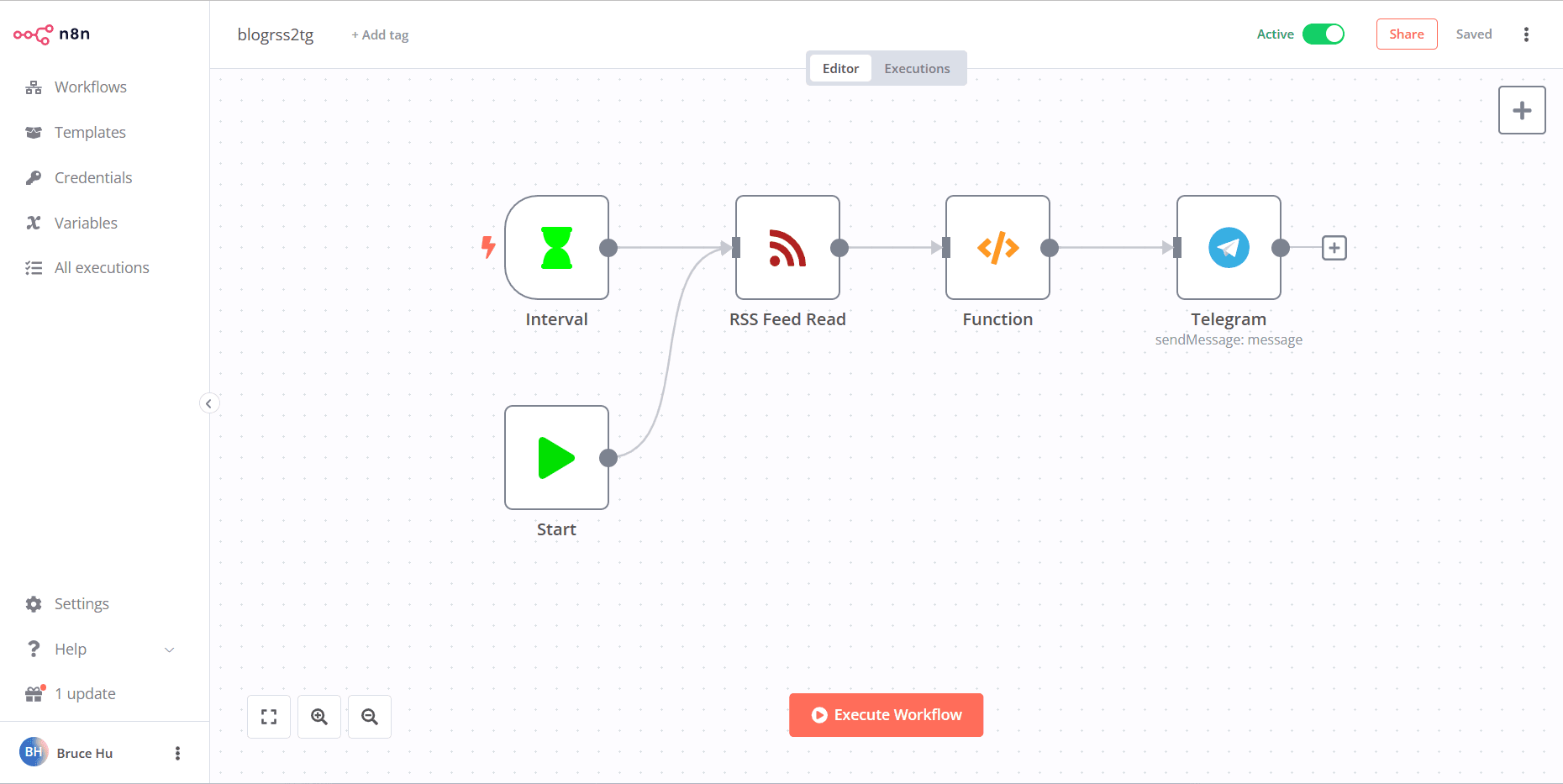Click the Credentials key icon
This screenshot has width=1563, height=784.
tap(34, 178)
